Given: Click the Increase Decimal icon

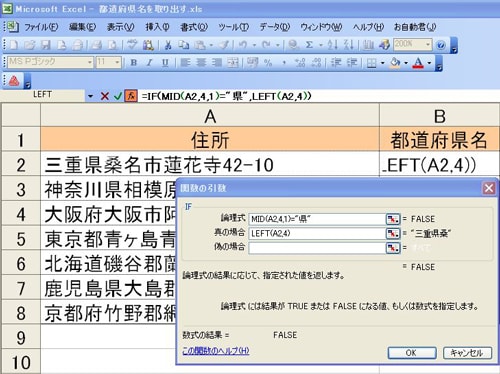Looking at the screenshot, I should 300,62.
